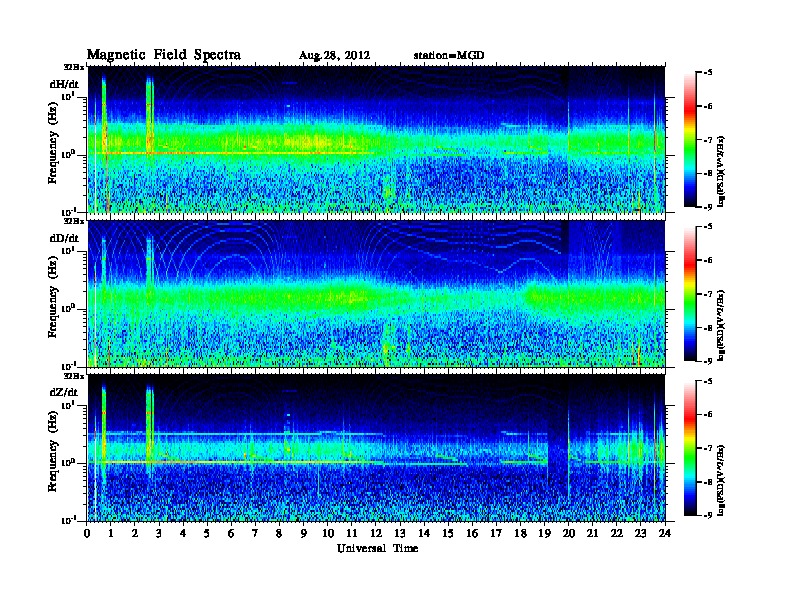The height and width of the screenshot is (612, 792).
Task: Click the dD/dt spectrogram plot
Action: click(x=376, y=294)
